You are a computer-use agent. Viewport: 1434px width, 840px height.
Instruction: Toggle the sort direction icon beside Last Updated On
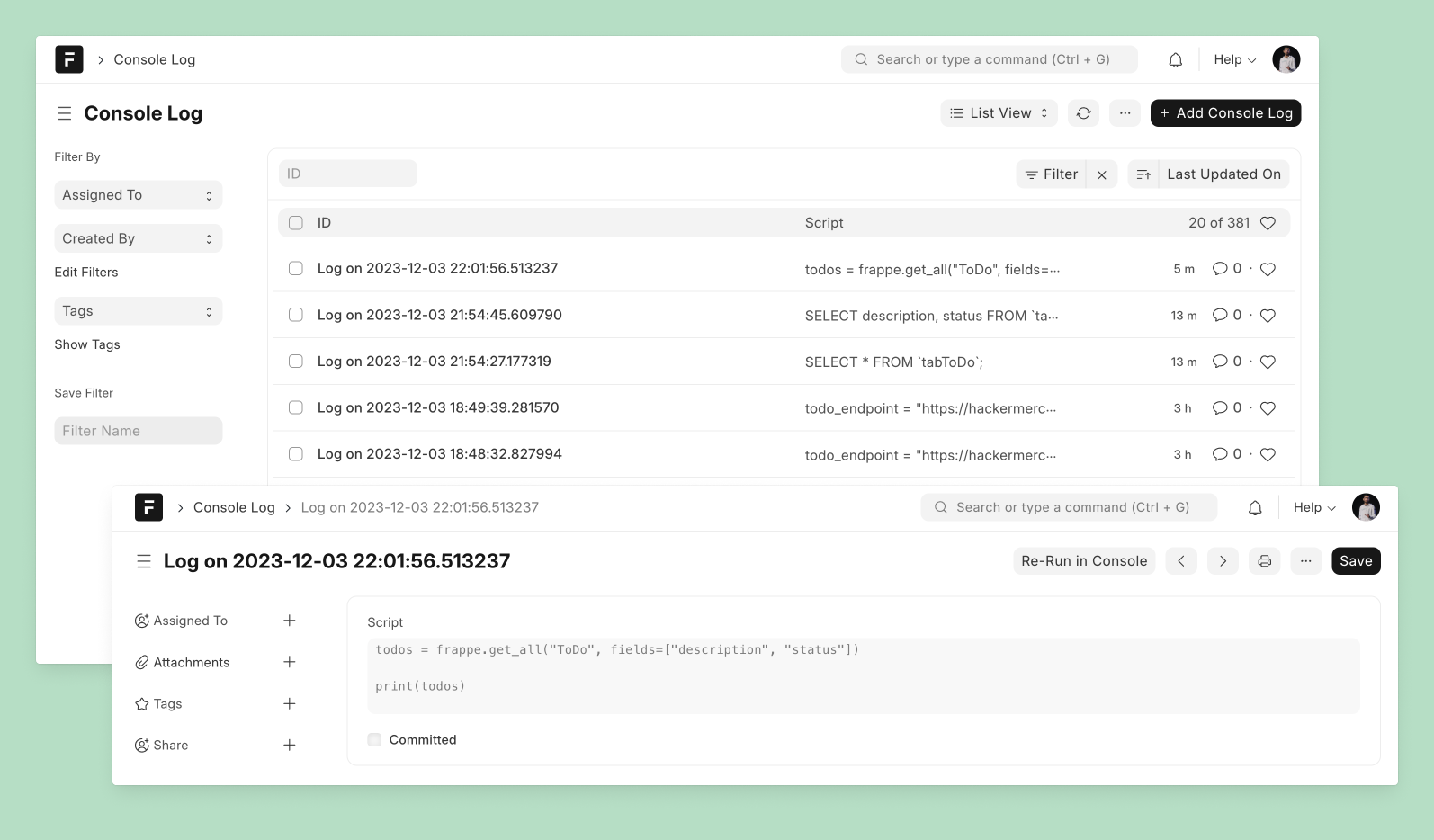(x=1143, y=174)
